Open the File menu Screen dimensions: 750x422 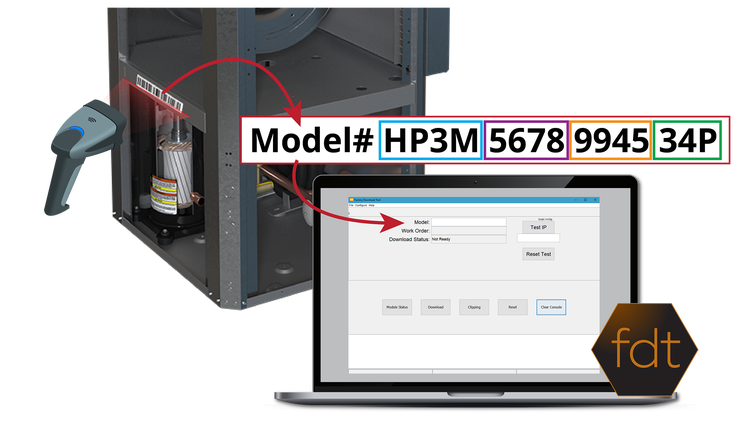pos(351,206)
